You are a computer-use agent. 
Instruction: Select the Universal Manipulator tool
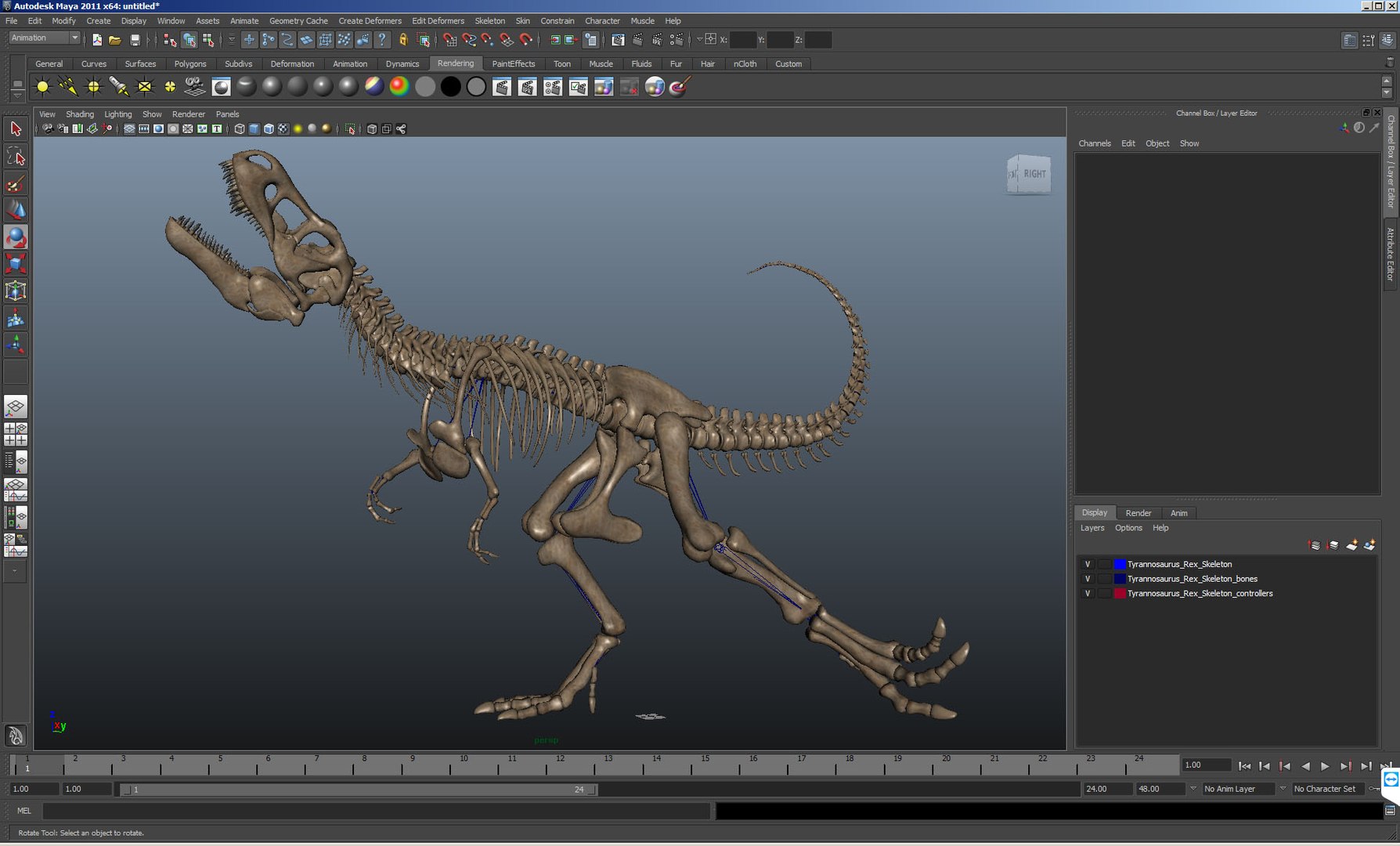coord(16,291)
